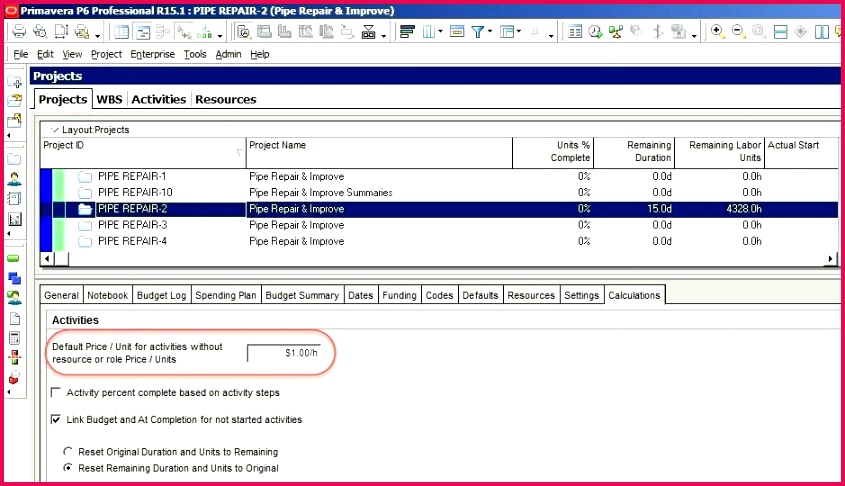Click the Bars formatting icon
The image size is (845, 486).
[x=407, y=32]
